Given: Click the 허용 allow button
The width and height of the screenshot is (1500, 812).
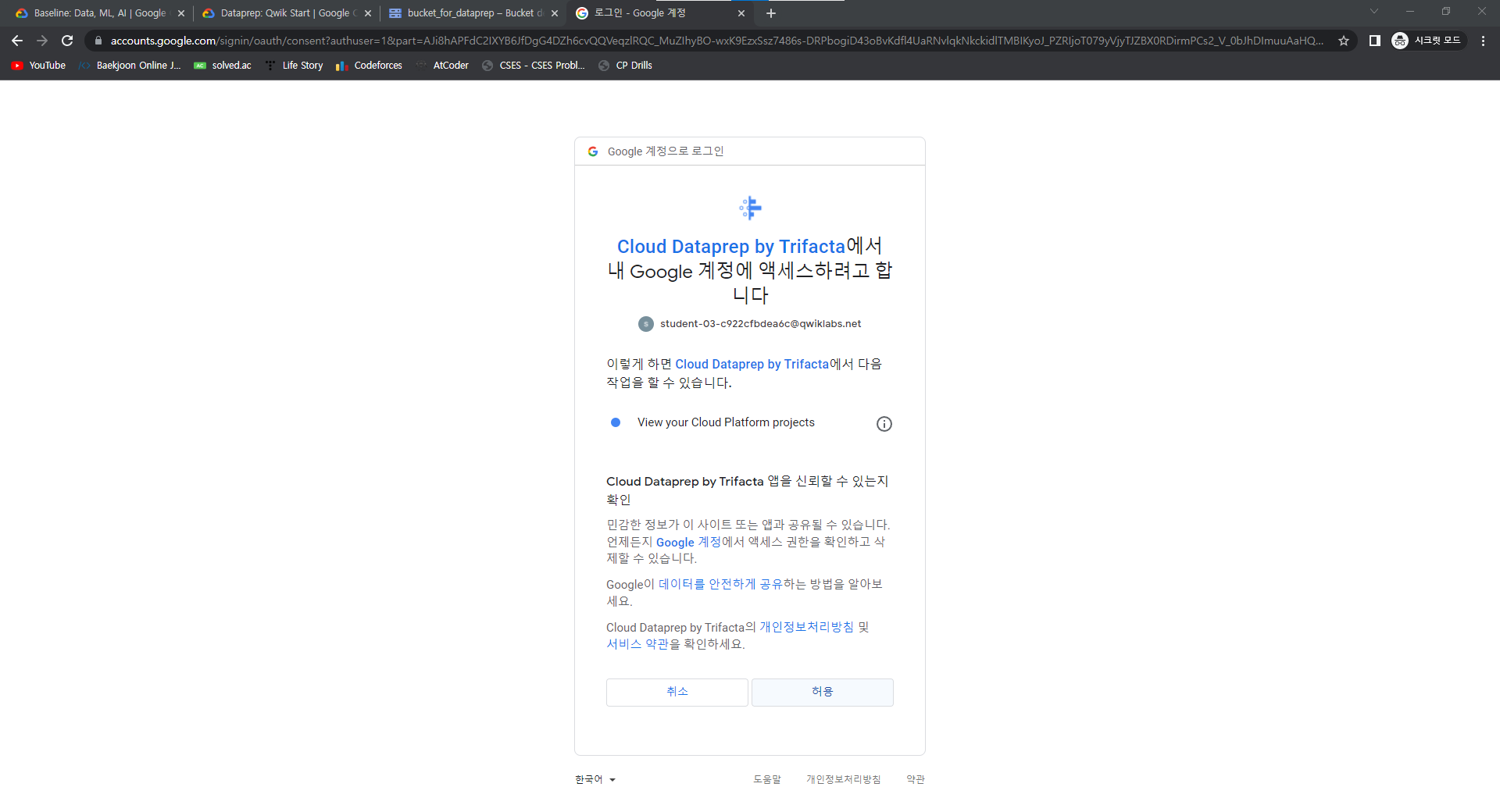Looking at the screenshot, I should 823,693.
